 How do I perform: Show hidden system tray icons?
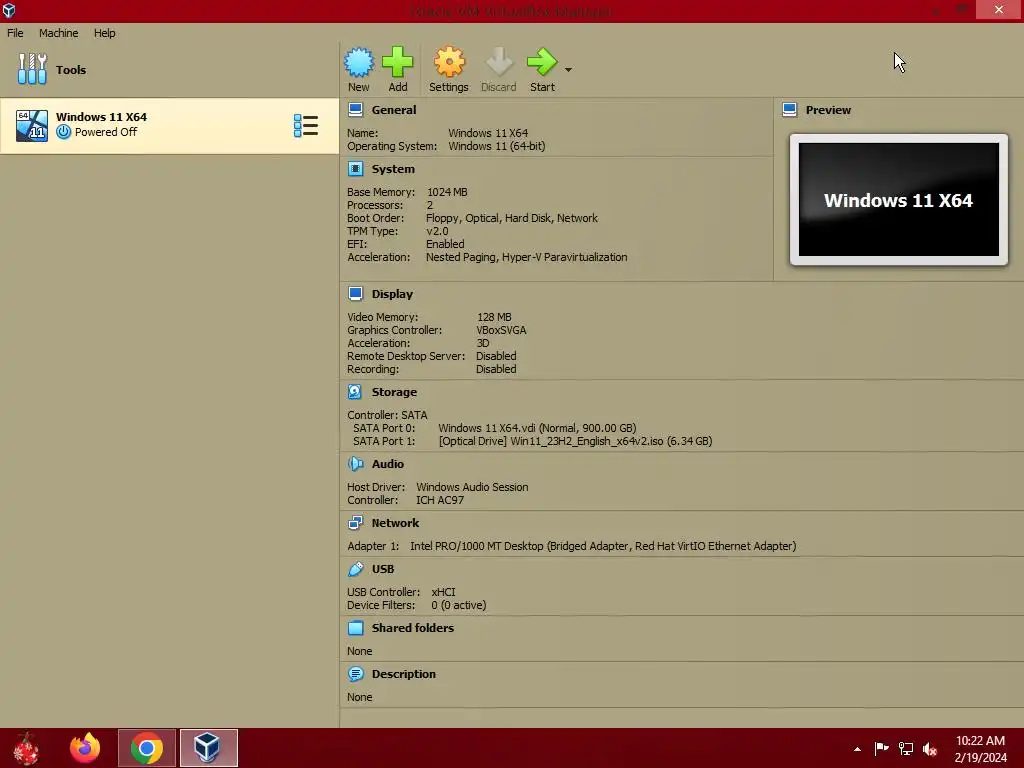click(x=857, y=749)
